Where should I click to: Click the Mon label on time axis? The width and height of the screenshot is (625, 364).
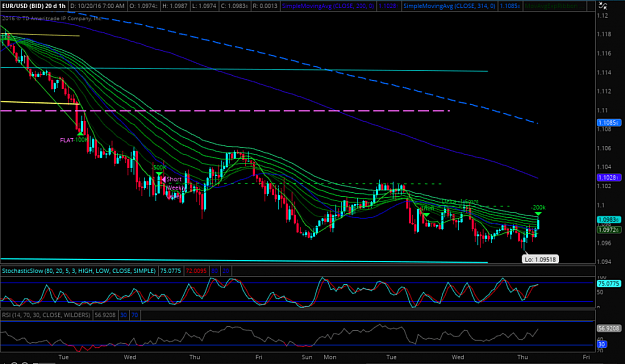(330, 357)
